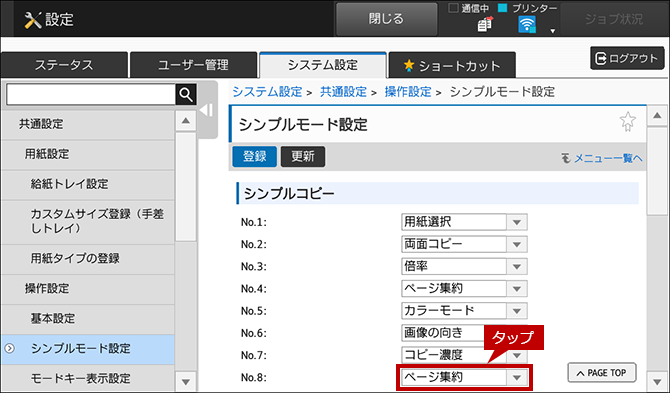
Task: Log out using ログアウト button
Action: [x=627, y=58]
